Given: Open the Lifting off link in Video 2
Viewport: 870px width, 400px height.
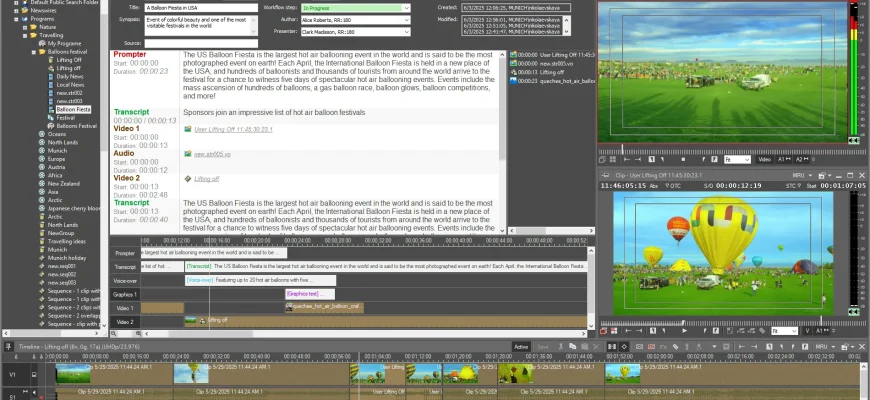Looking at the screenshot, I should [206, 179].
